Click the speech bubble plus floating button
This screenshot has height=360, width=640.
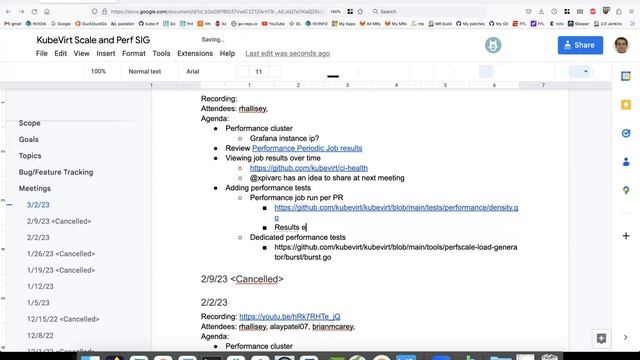point(601,338)
